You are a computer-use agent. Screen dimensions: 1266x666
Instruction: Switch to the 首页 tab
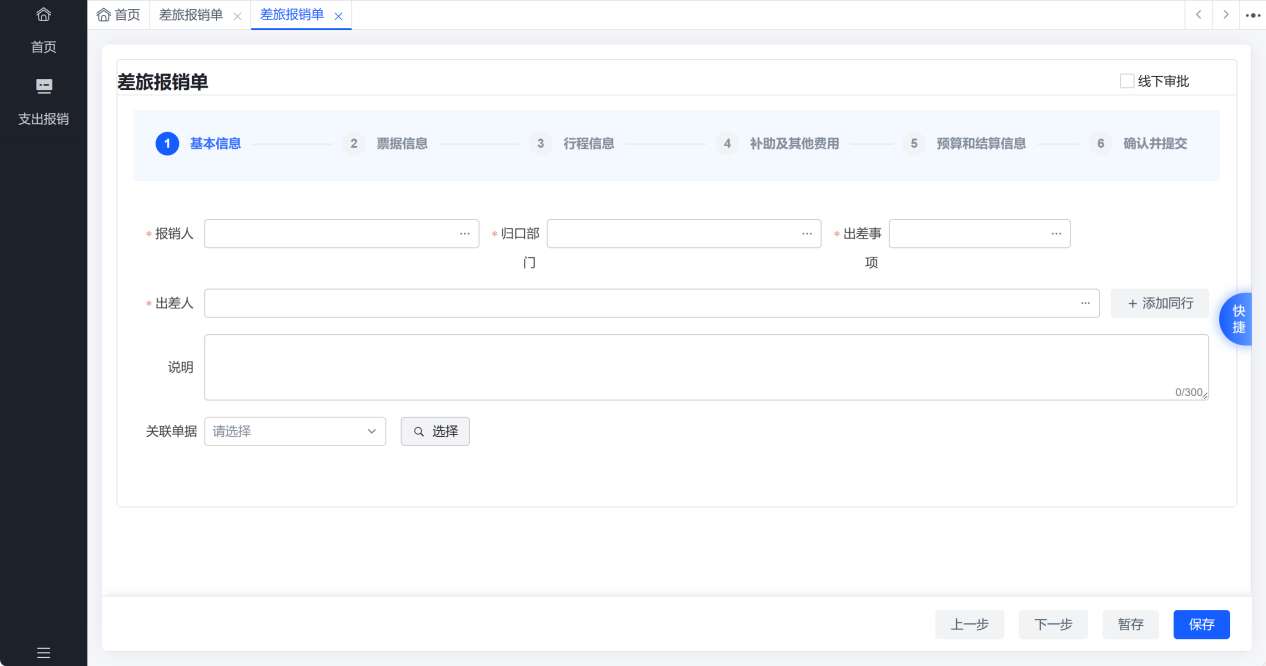118,15
